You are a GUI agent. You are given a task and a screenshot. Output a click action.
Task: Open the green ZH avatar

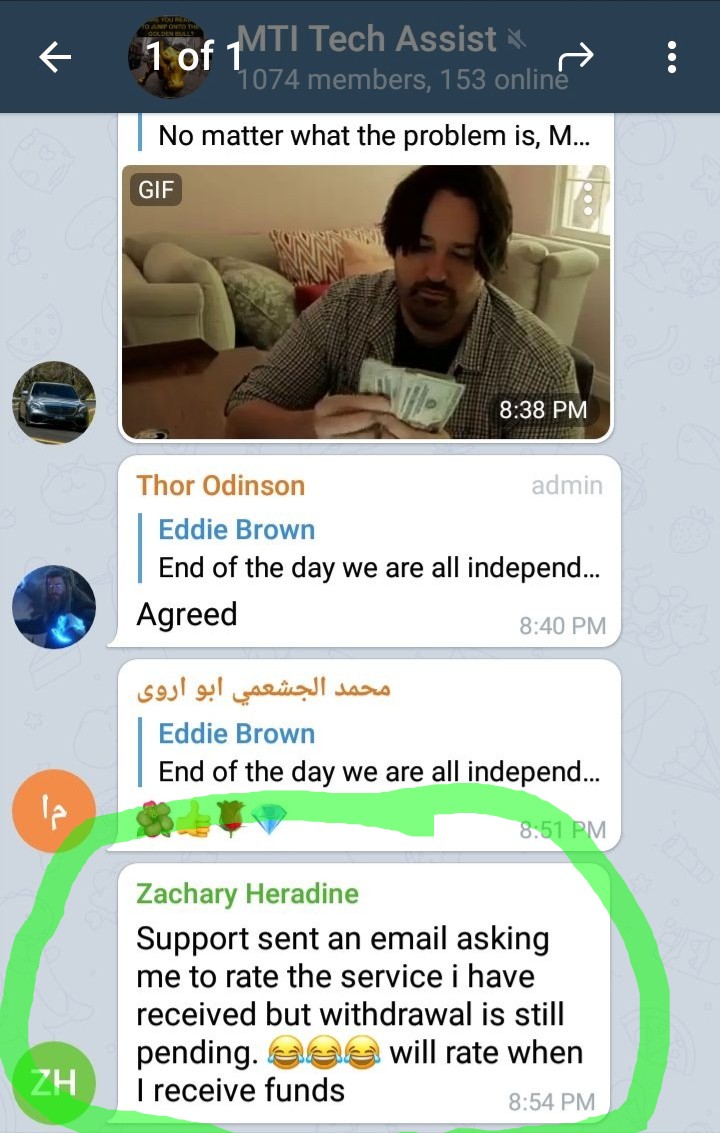tap(54, 1082)
